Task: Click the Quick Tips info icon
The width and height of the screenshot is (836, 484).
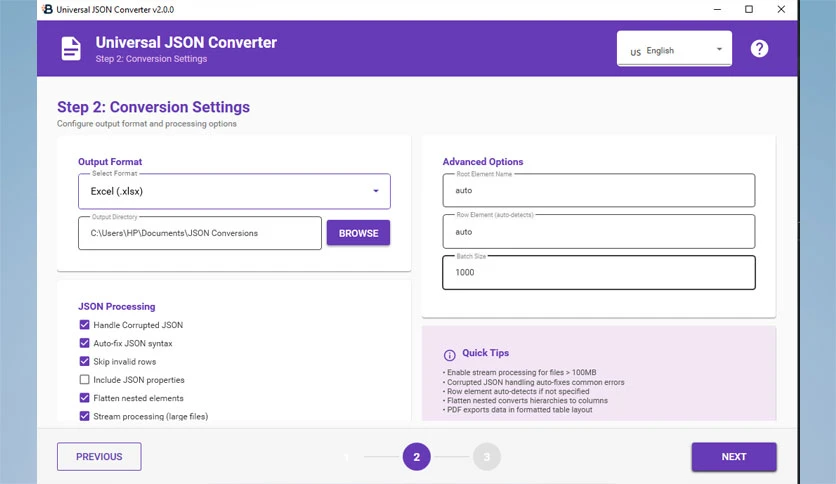Action: click(x=449, y=355)
